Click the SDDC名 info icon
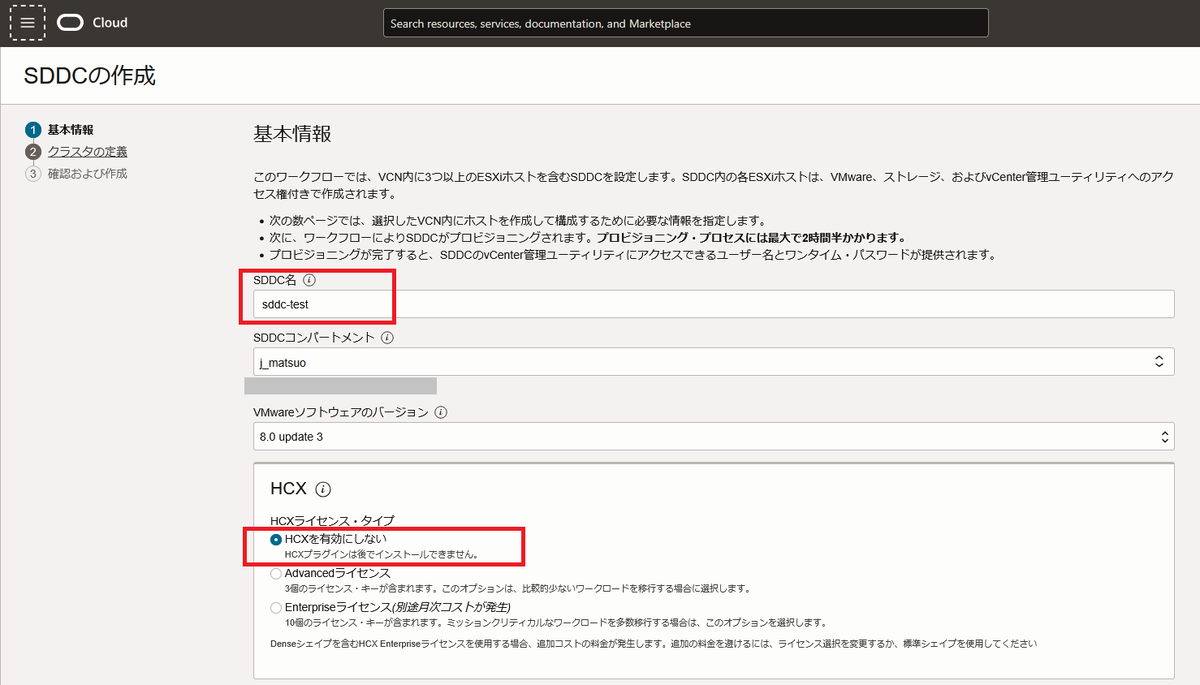Screen dimensions: 1200x685 pyautogui.click(x=309, y=281)
